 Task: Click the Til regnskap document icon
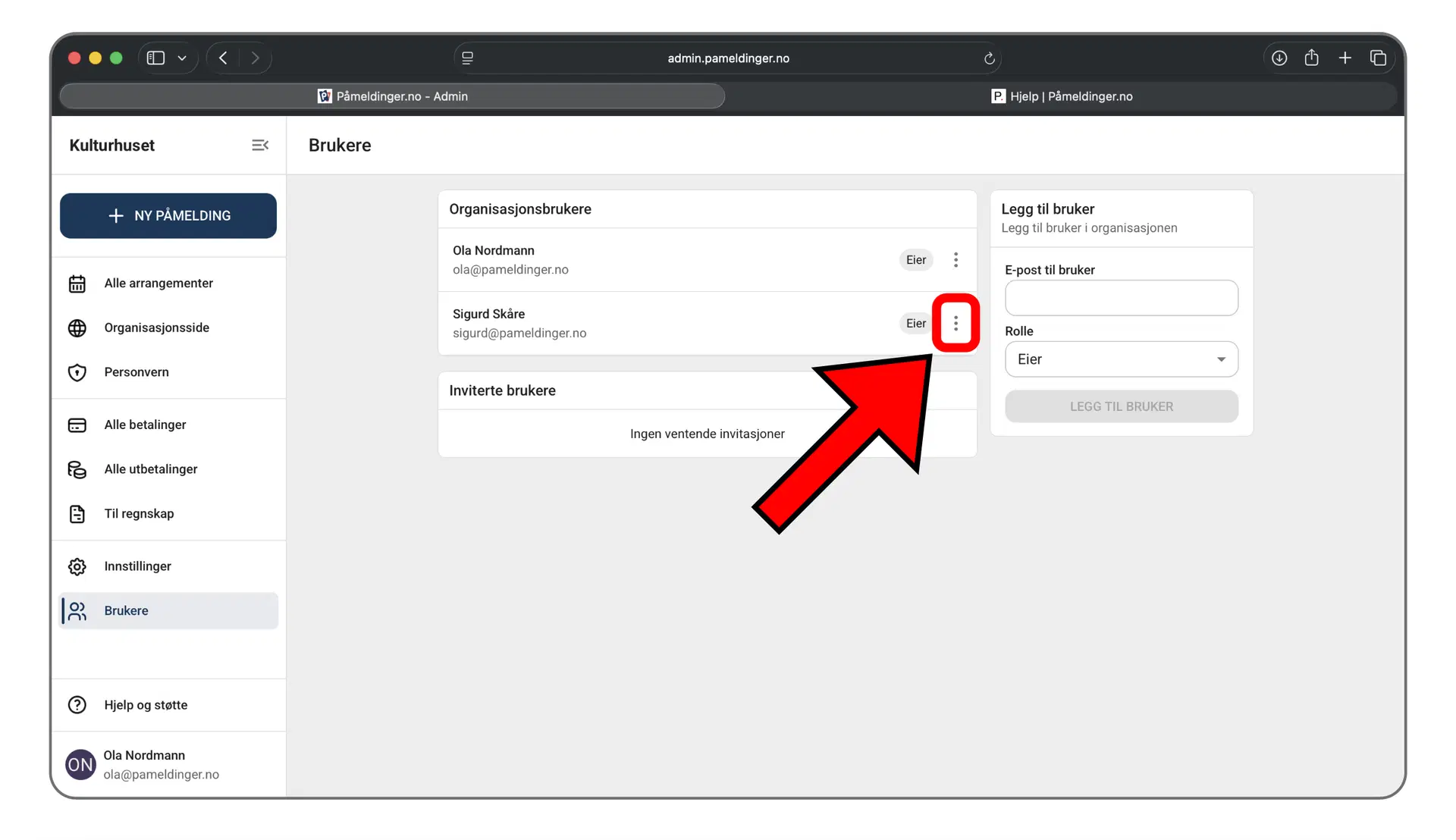(77, 514)
